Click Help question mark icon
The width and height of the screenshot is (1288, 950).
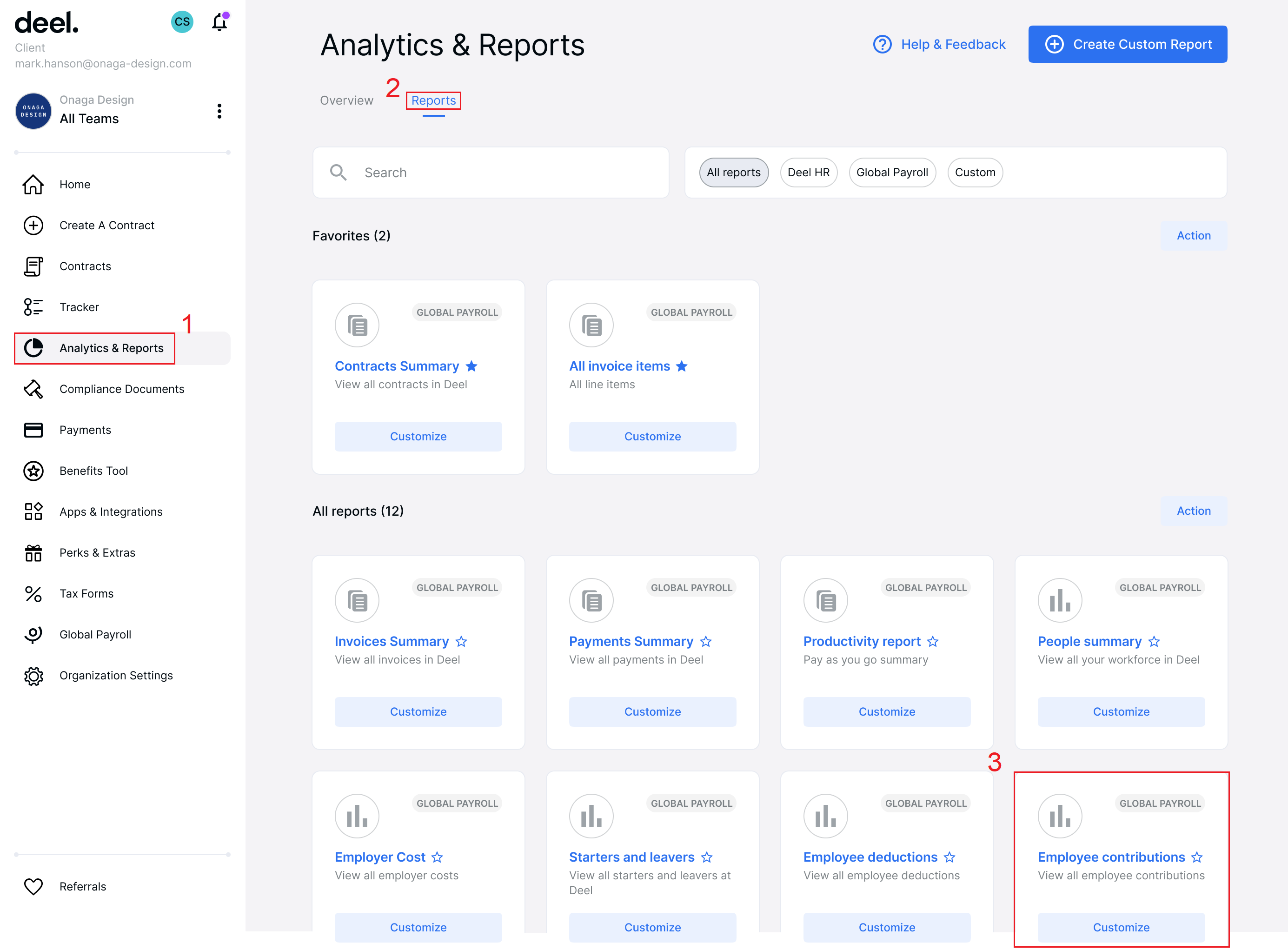coord(882,44)
